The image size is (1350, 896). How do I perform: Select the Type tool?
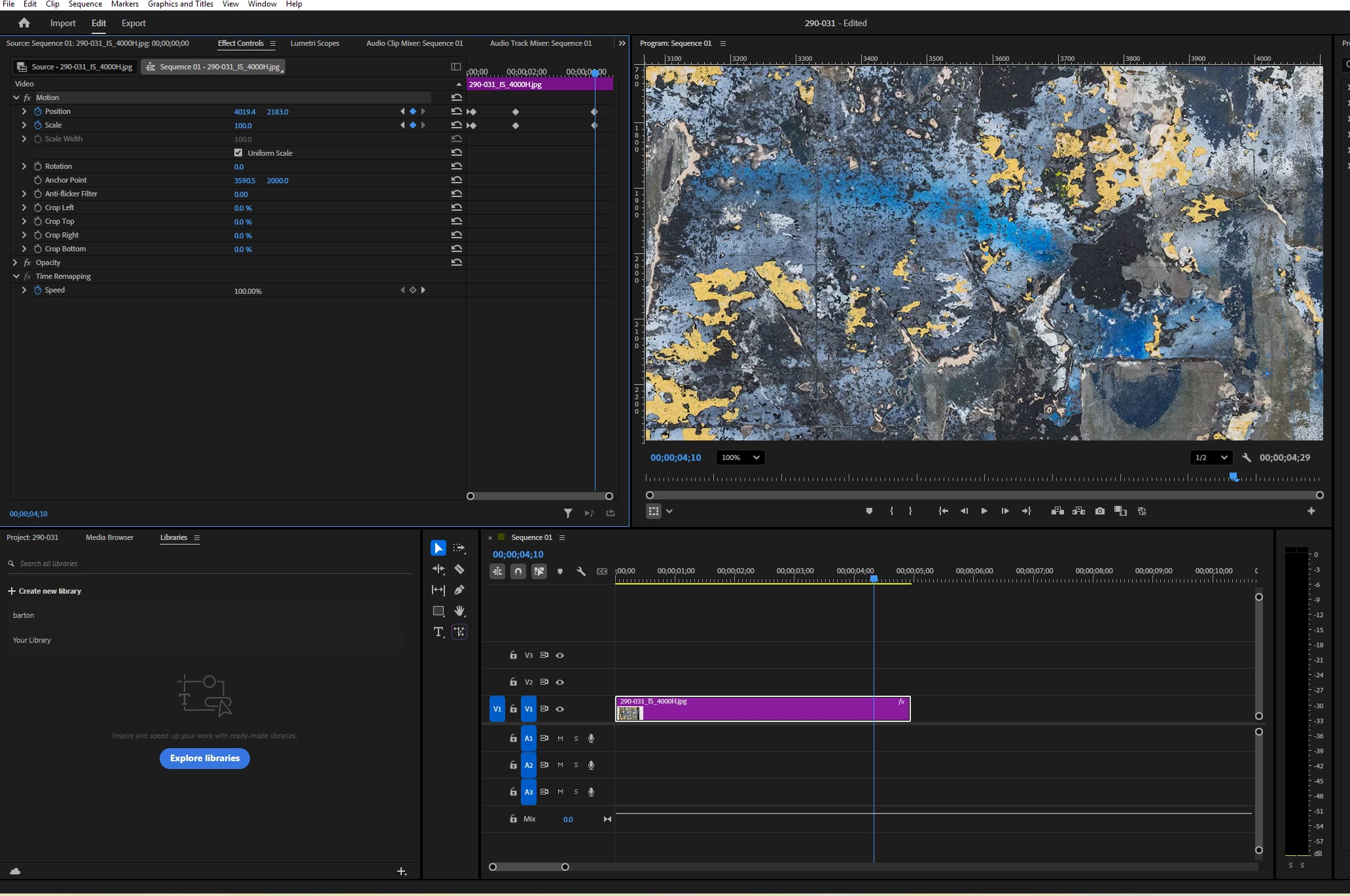438,632
